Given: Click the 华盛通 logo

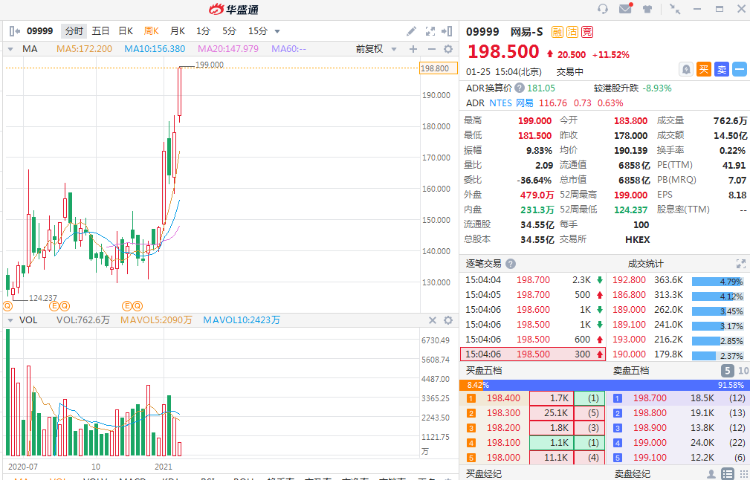Looking at the screenshot, I should [x=233, y=9].
